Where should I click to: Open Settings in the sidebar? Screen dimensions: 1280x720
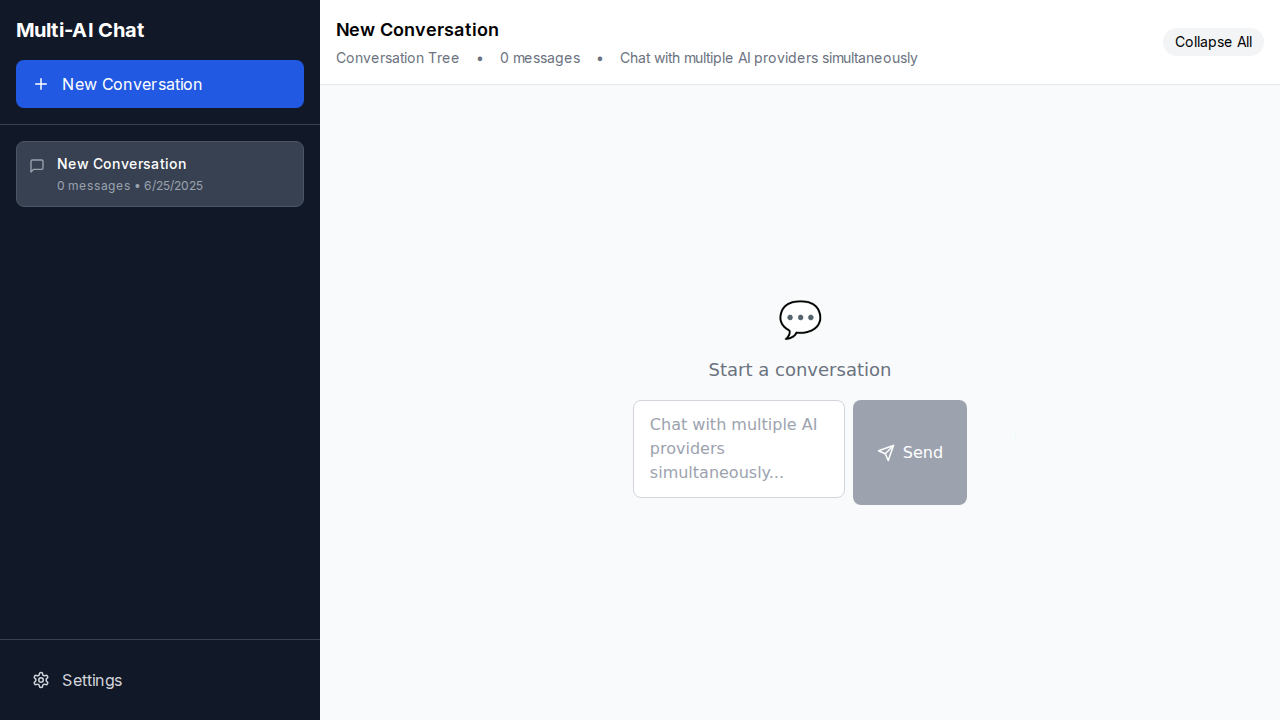[160, 680]
